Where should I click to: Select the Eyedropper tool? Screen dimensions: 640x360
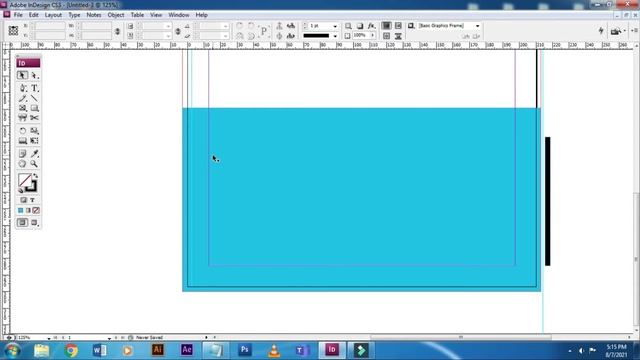tap(34, 153)
